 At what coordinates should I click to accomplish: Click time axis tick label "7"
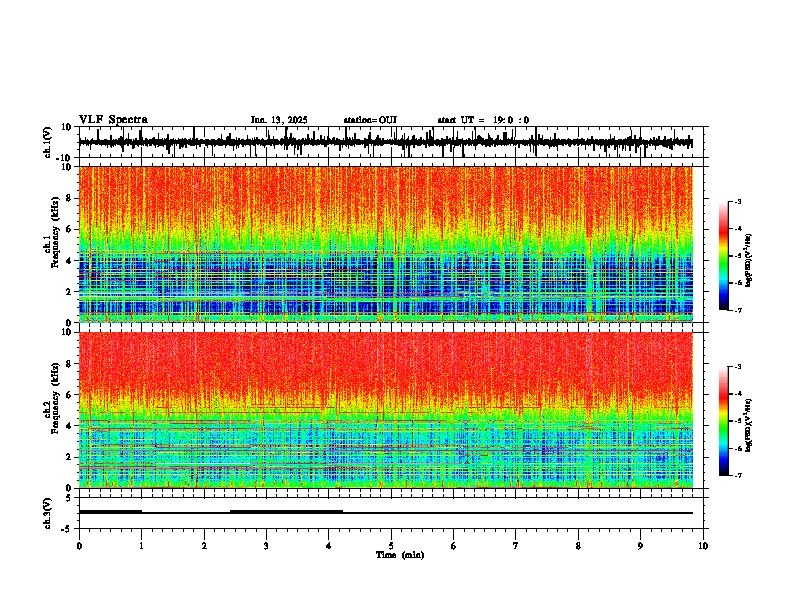pyautogui.click(x=516, y=546)
